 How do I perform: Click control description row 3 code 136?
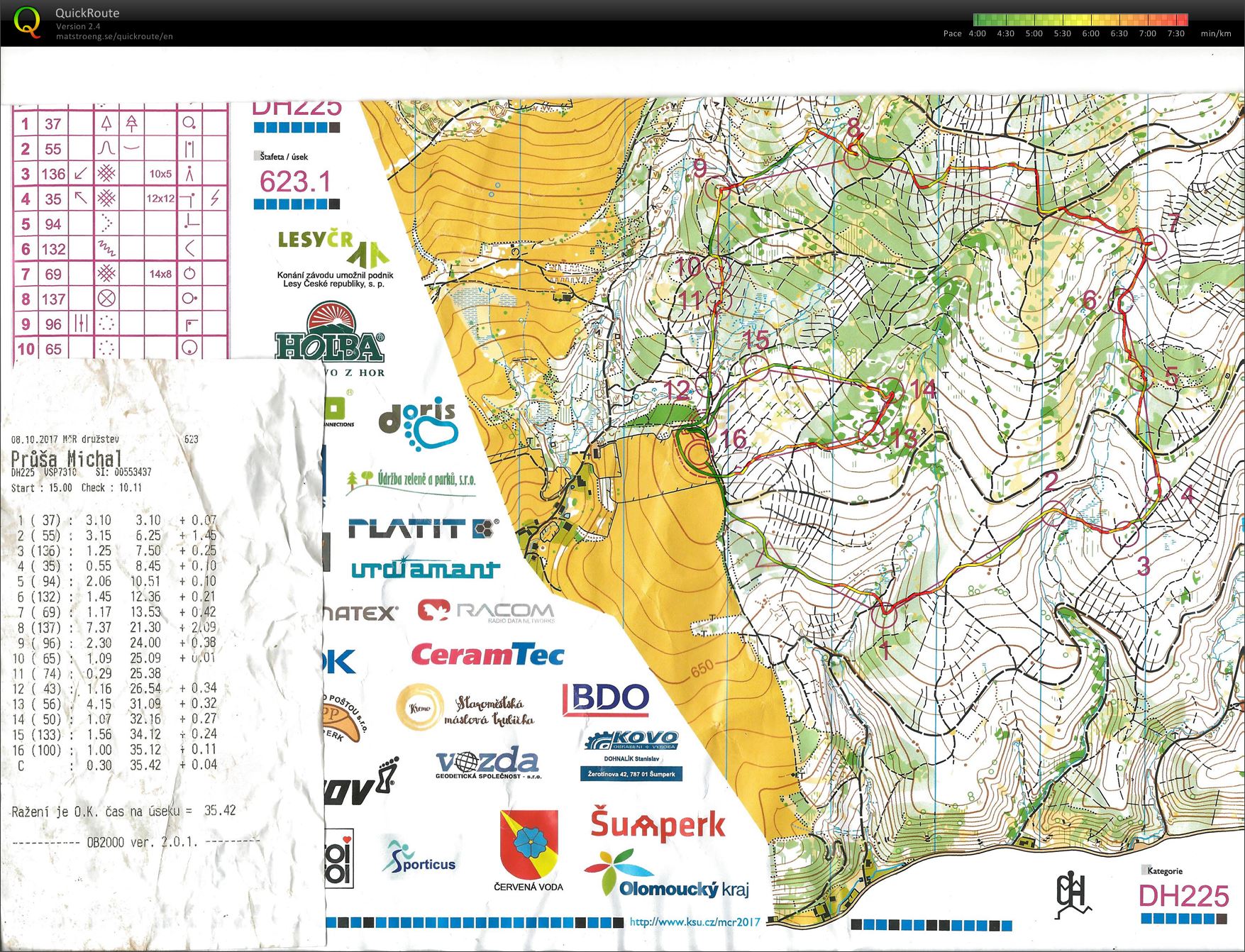[53, 174]
